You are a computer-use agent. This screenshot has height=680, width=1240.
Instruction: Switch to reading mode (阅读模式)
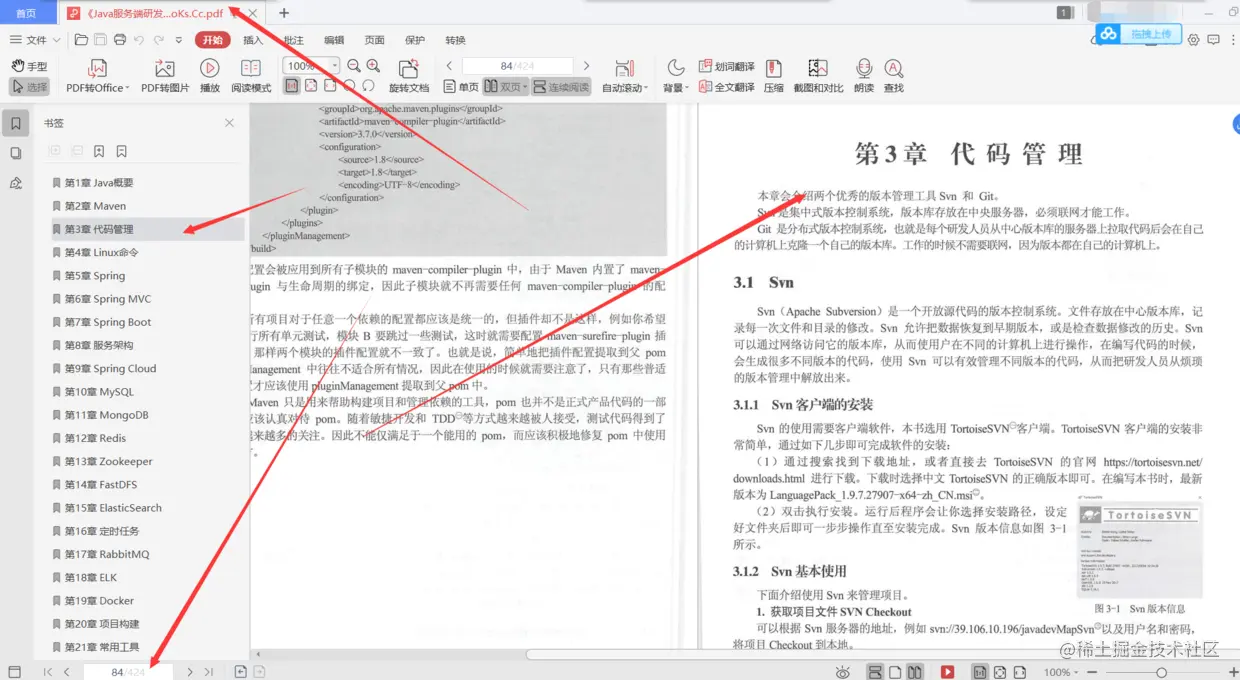point(251,76)
